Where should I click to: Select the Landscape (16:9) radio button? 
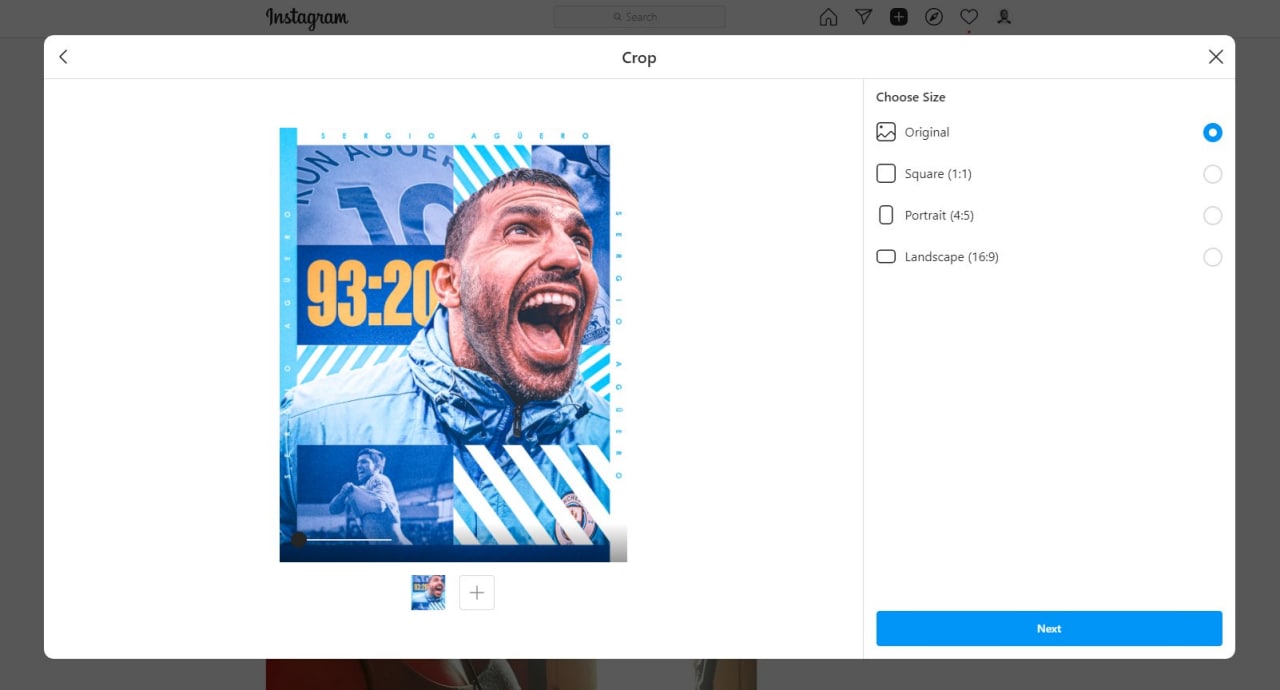1212,257
